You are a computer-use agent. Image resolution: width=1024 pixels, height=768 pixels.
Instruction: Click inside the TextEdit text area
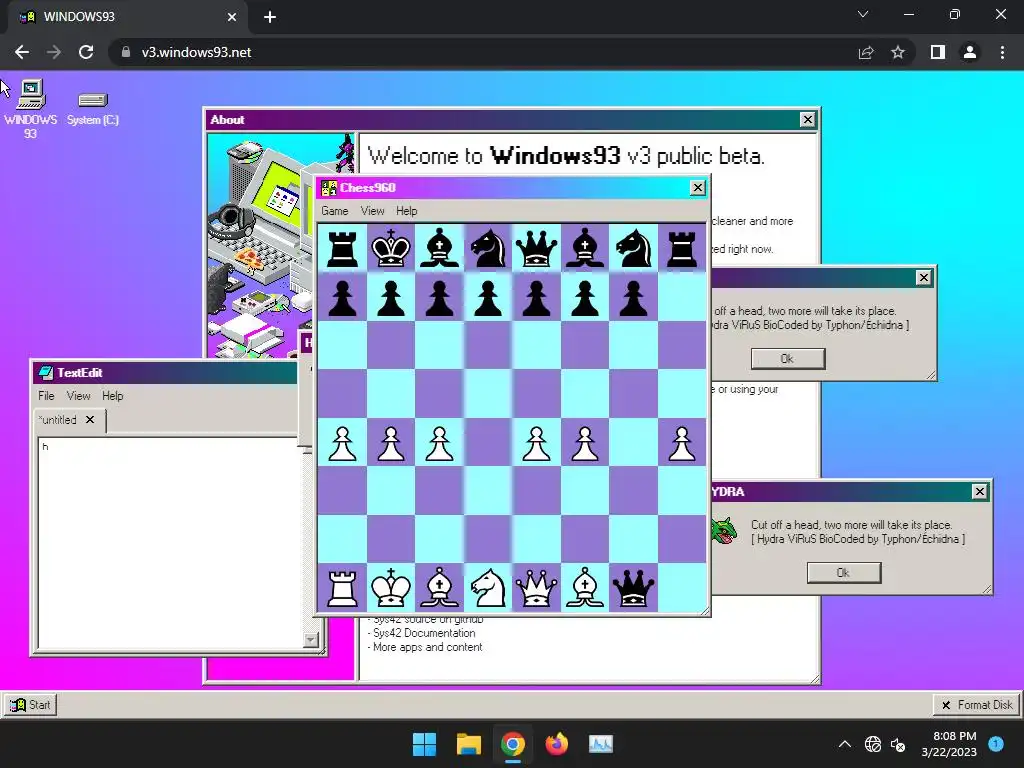[x=170, y=542]
